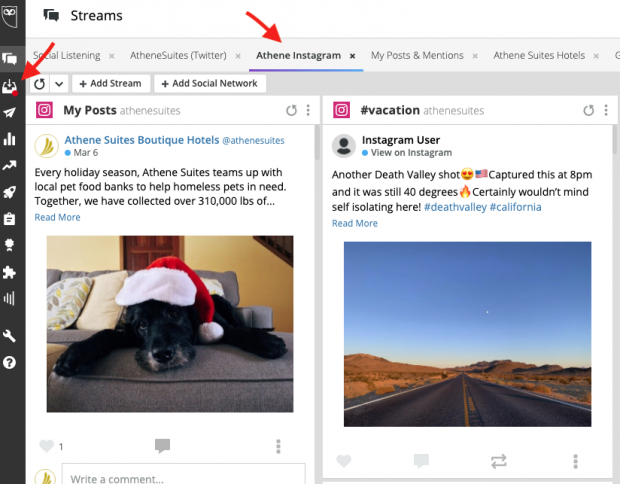The width and height of the screenshot is (620, 484).
Task: Click the repost icon under Death Valley post
Action: 499,461
